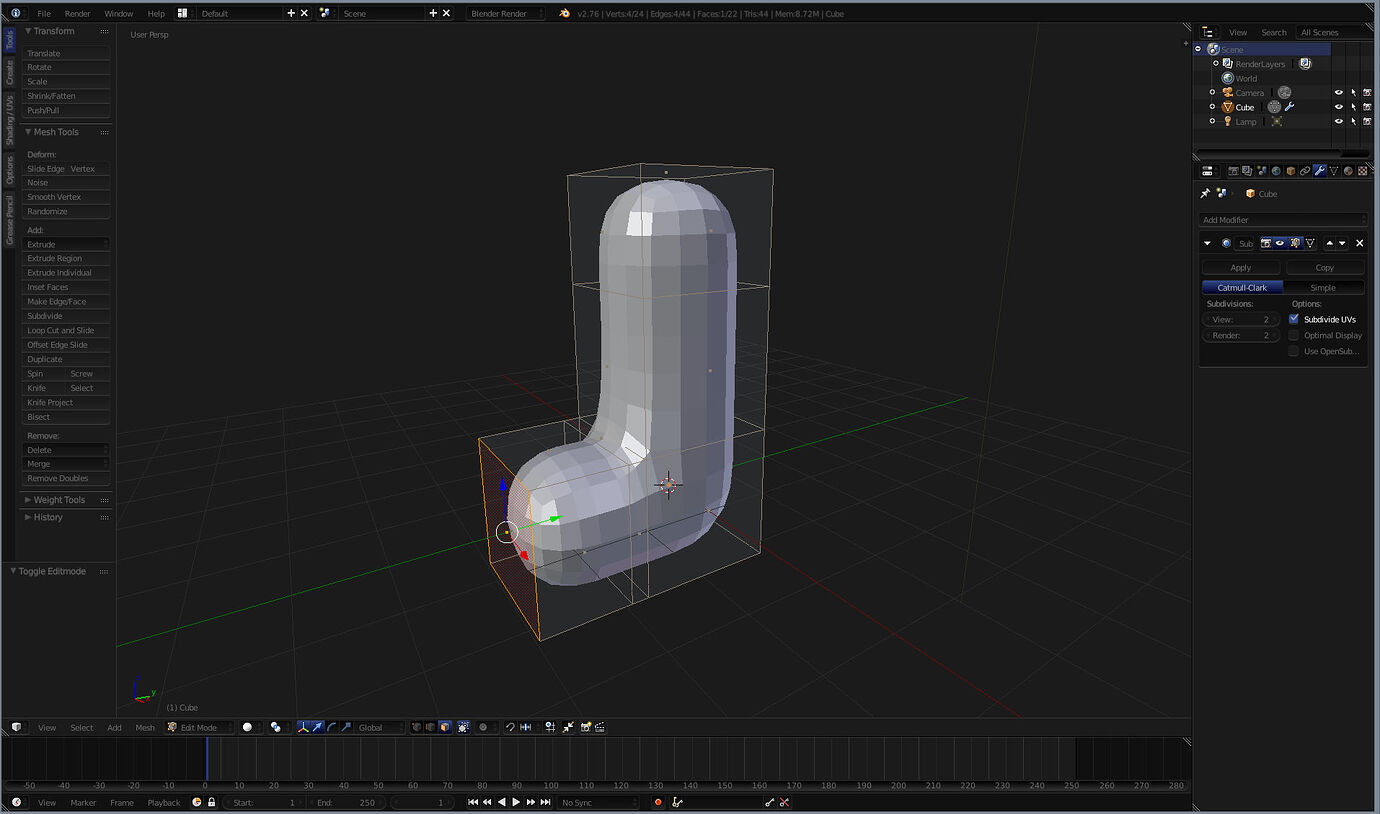
Task: Open the texture properties checker icon
Action: point(1363,171)
